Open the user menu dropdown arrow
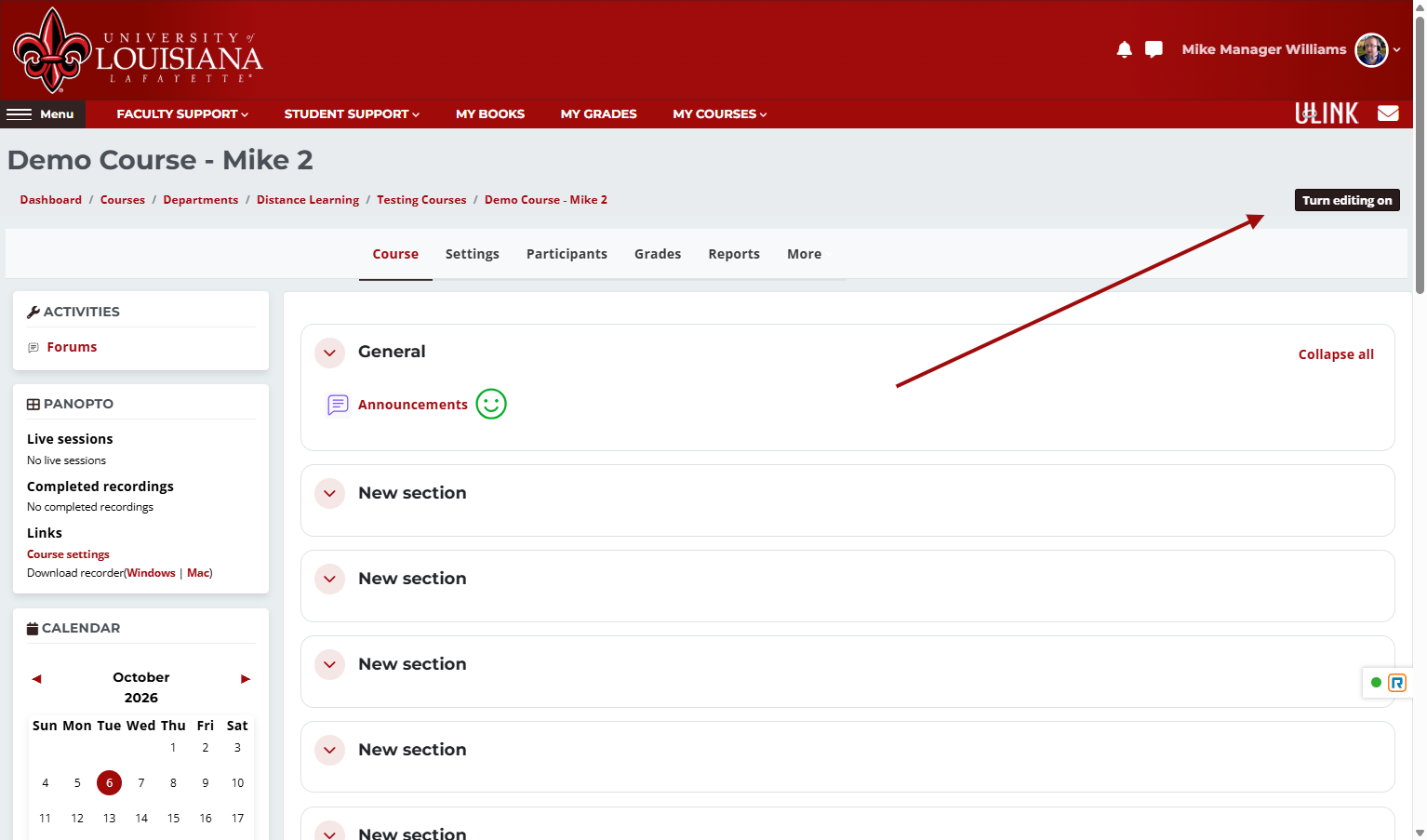The height and width of the screenshot is (840, 1427). [1396, 50]
